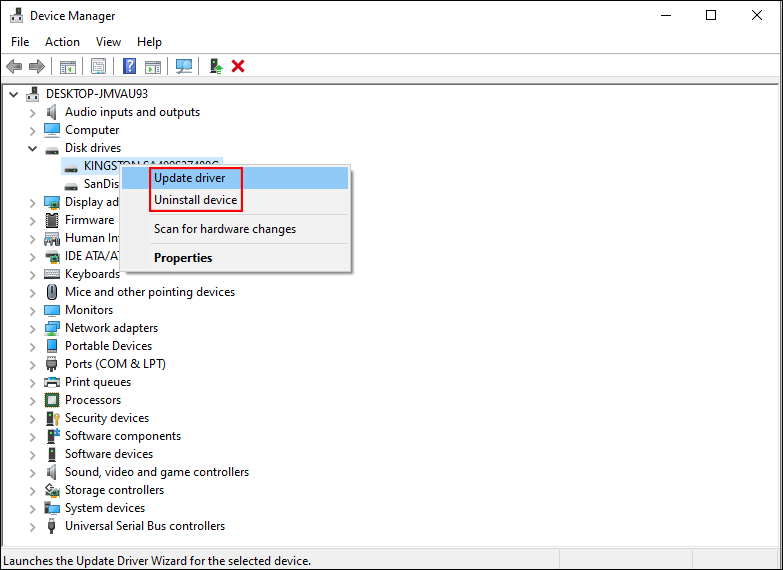783x570 pixels.
Task: Choose Uninstall device from context menu
Action: click(x=235, y=200)
